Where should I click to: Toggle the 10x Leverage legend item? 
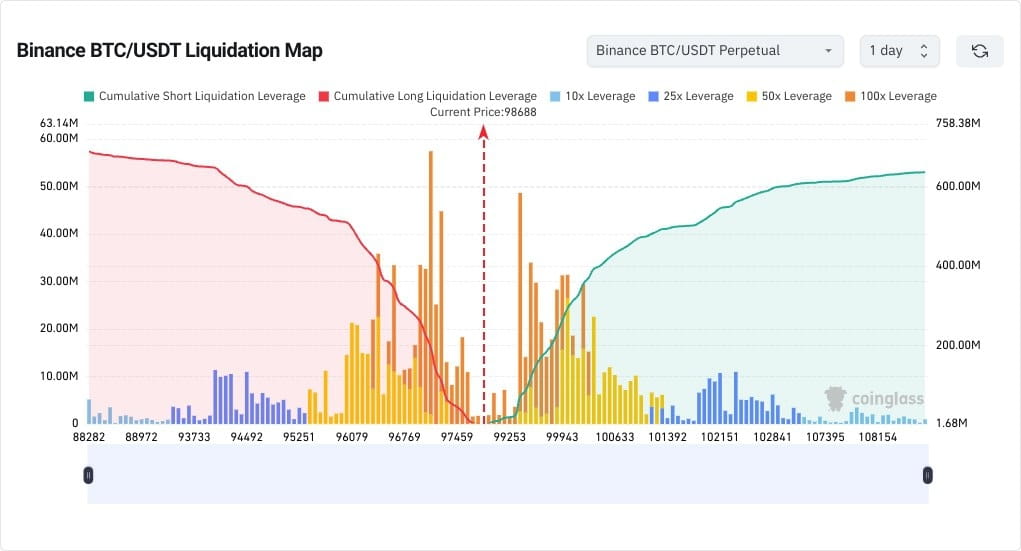(x=593, y=96)
